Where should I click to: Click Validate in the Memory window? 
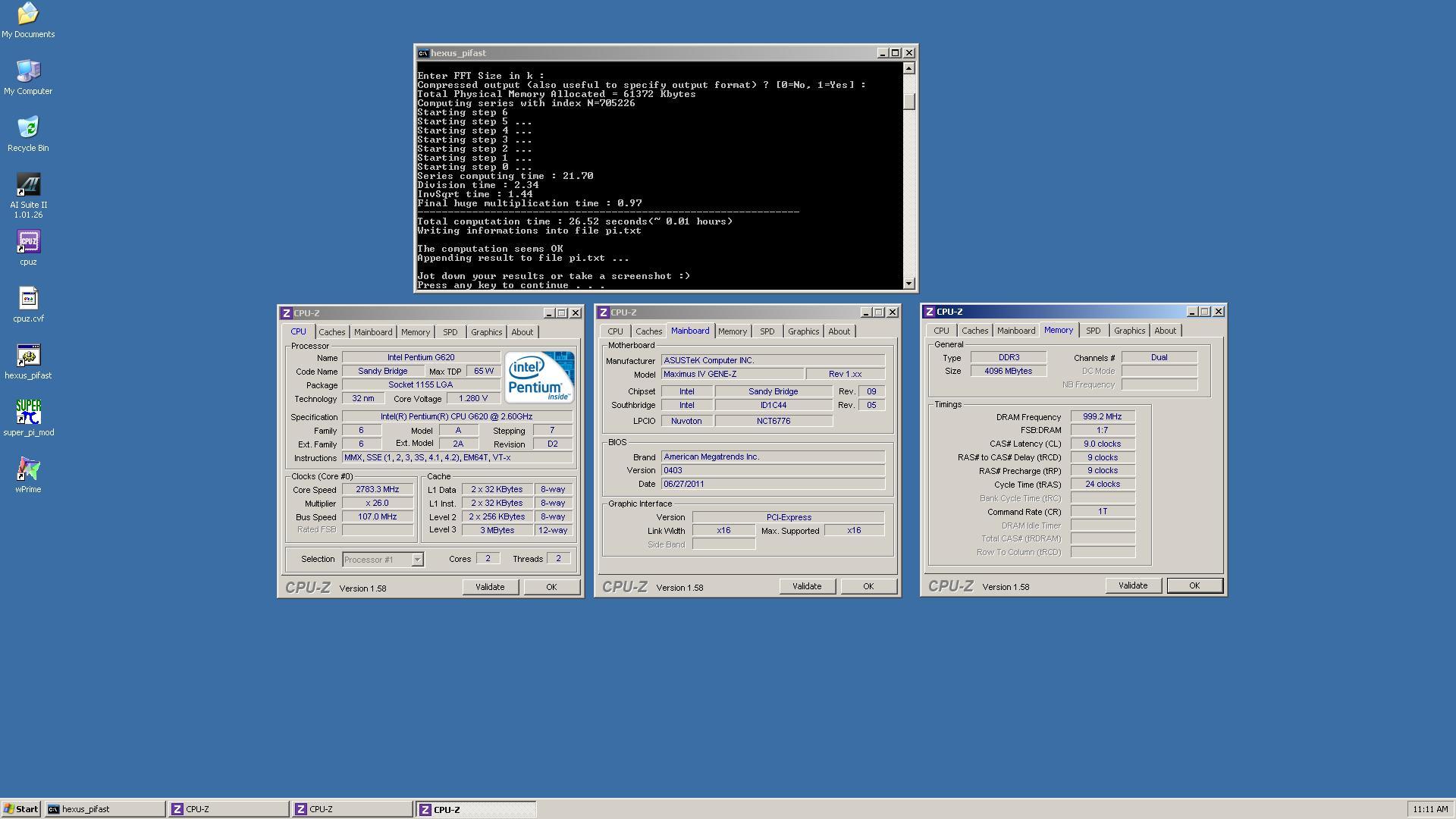(x=1133, y=585)
